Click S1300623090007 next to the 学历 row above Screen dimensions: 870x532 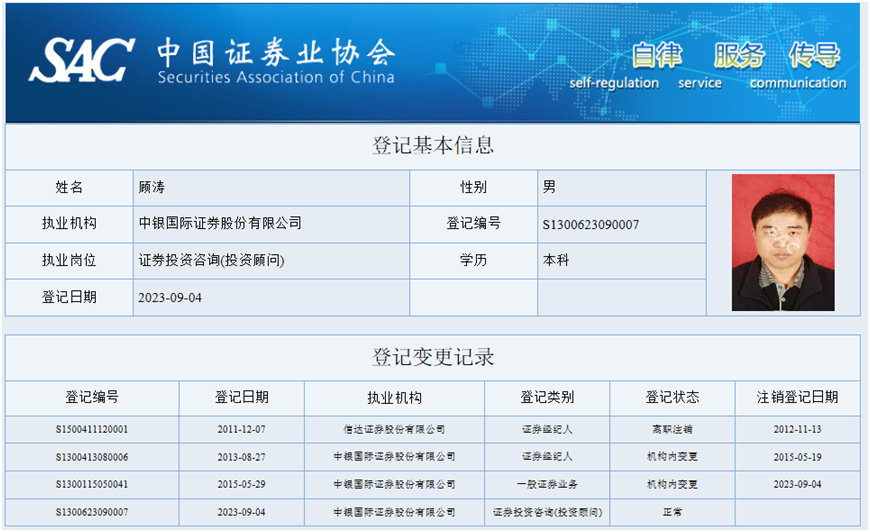591,225
